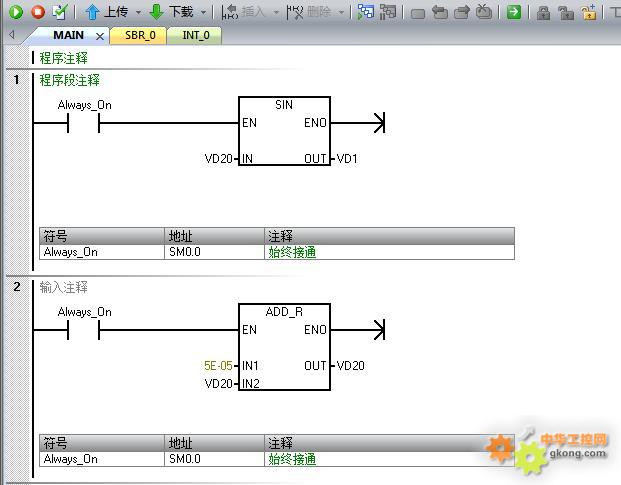Click the green go-to arrow icon

click(513, 12)
